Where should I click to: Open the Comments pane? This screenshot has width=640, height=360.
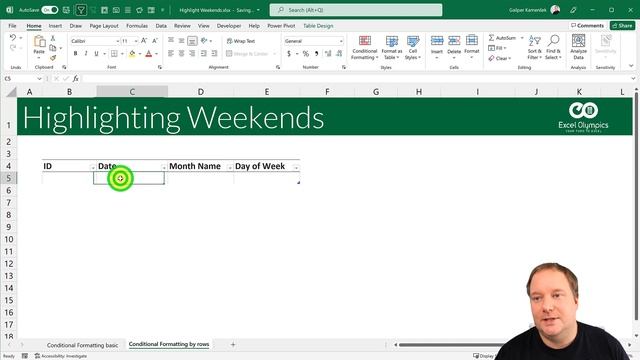(587, 25)
